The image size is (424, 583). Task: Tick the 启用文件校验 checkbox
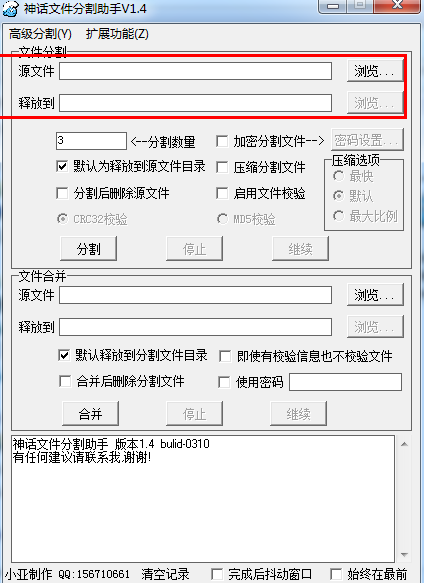coord(222,193)
